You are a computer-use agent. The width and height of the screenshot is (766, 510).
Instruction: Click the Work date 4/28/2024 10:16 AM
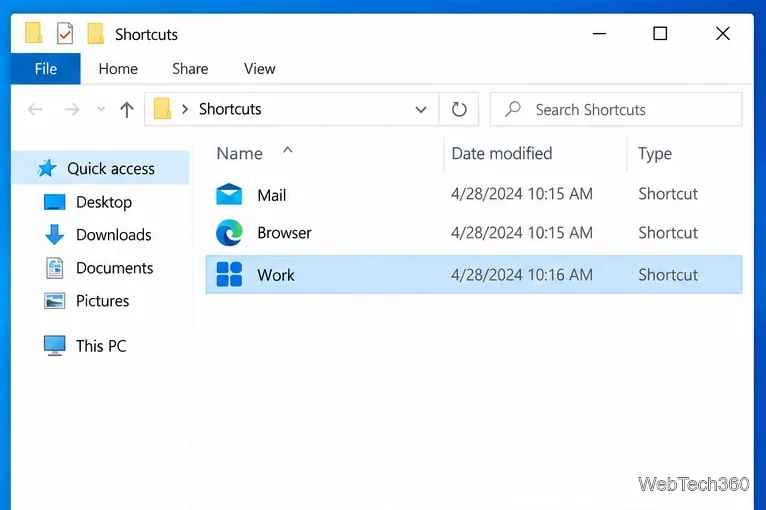pos(522,275)
